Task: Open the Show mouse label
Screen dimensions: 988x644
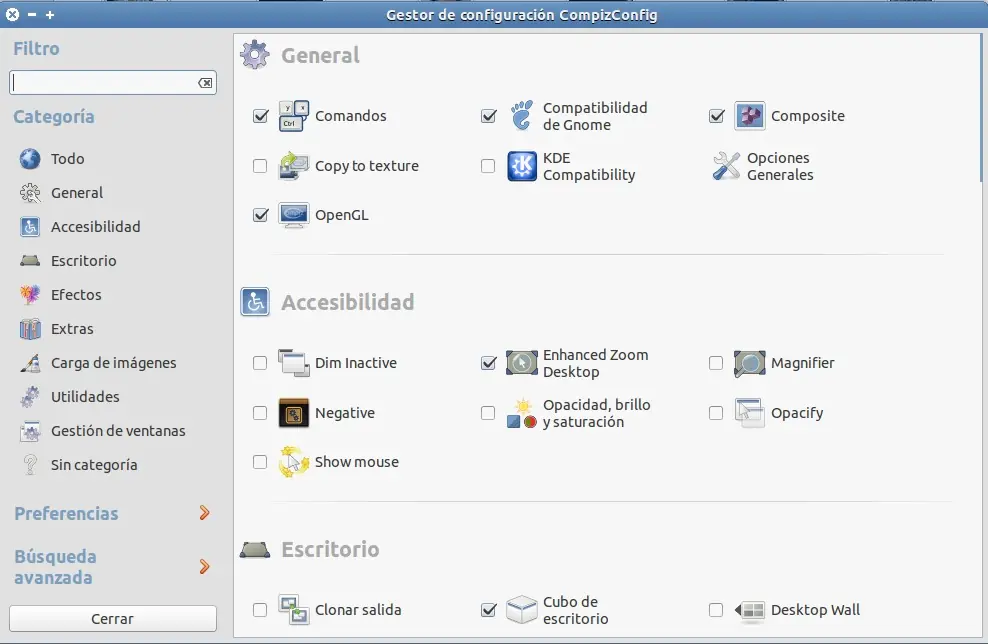Action: click(357, 462)
